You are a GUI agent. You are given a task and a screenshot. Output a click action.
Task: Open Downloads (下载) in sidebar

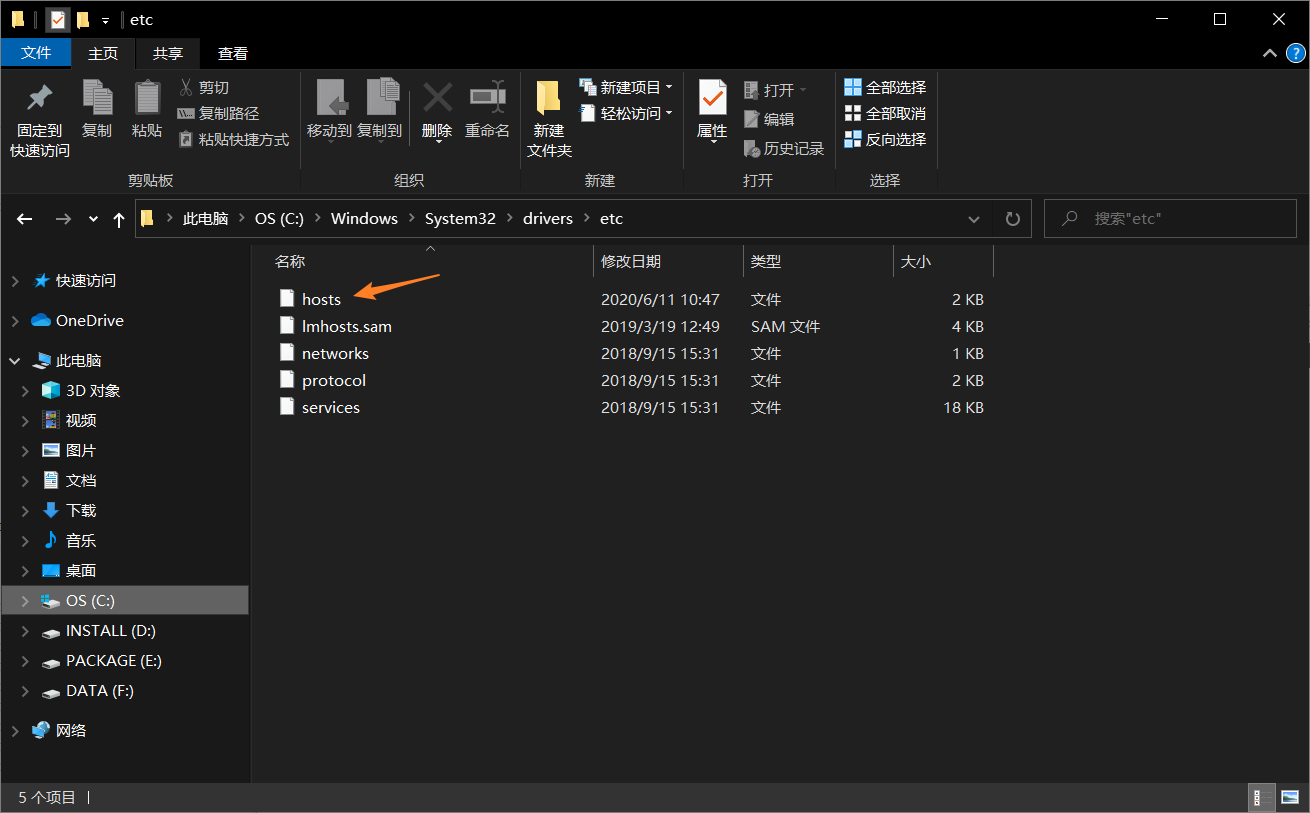click(x=81, y=511)
